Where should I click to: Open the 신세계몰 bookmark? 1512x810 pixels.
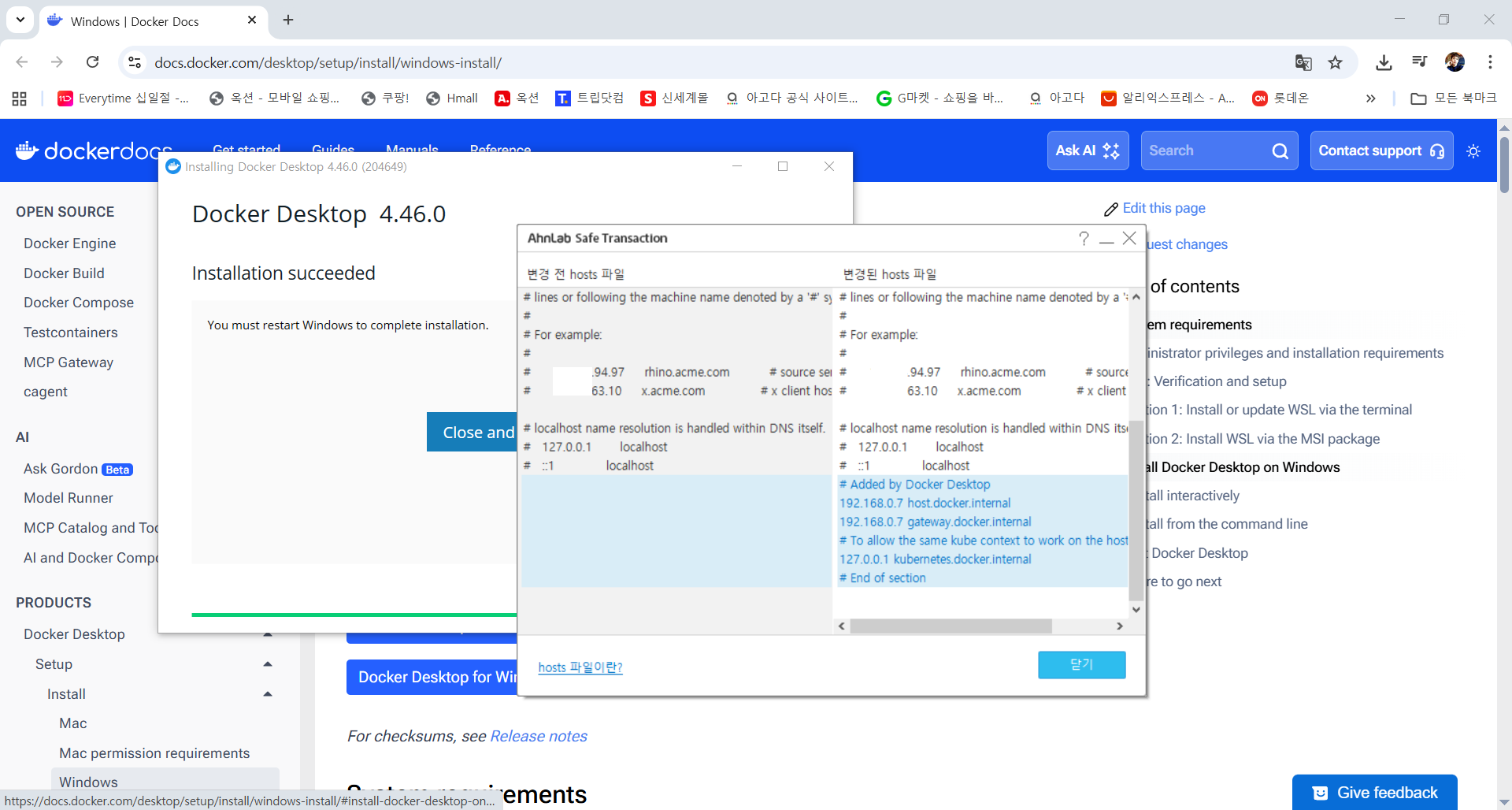[x=675, y=98]
